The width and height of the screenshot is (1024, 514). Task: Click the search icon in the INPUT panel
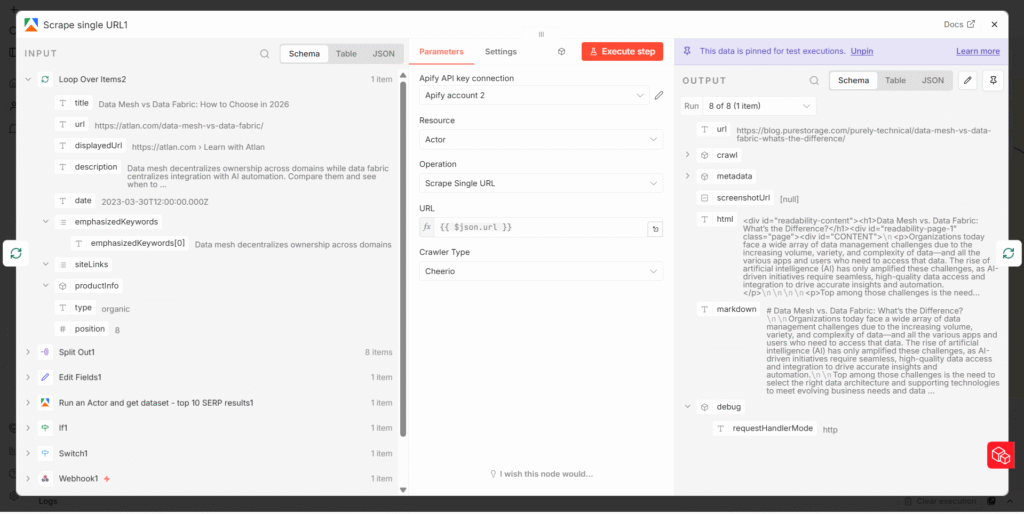click(264, 54)
